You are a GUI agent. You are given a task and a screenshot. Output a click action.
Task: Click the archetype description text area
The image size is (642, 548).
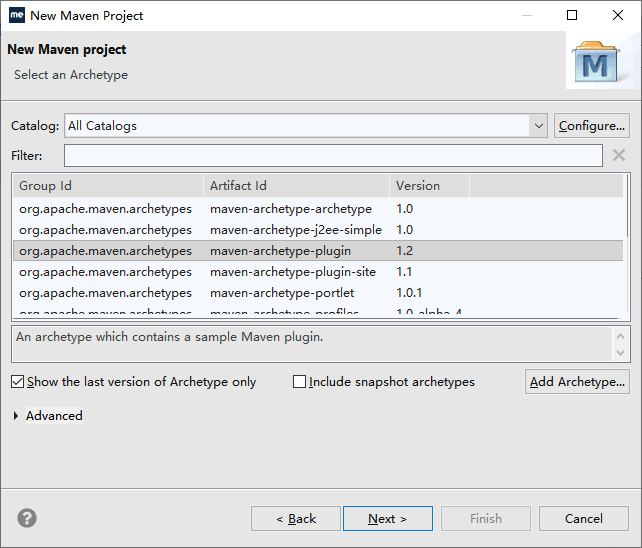point(312,344)
